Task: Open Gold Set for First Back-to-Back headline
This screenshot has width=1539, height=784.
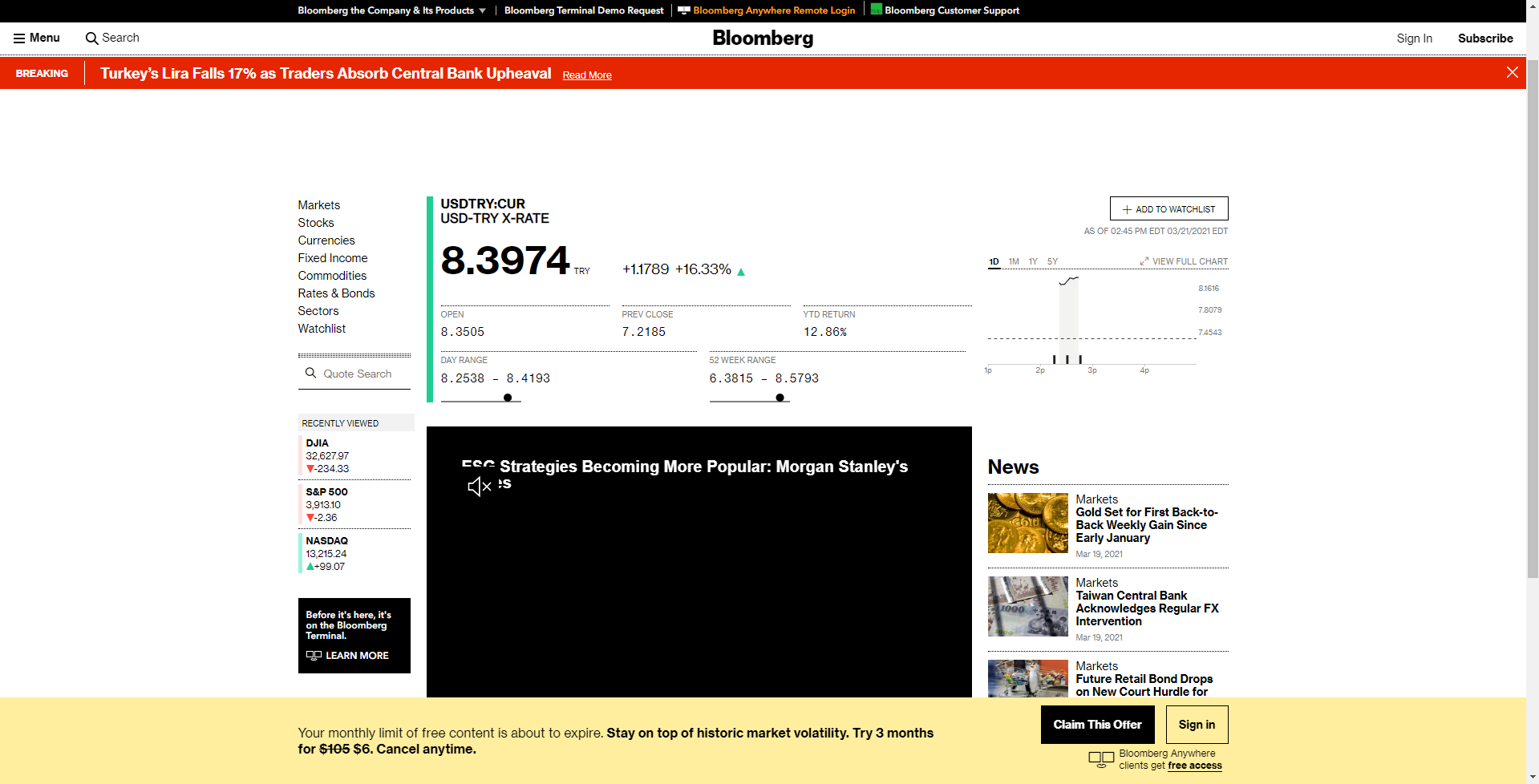Action: [1147, 525]
